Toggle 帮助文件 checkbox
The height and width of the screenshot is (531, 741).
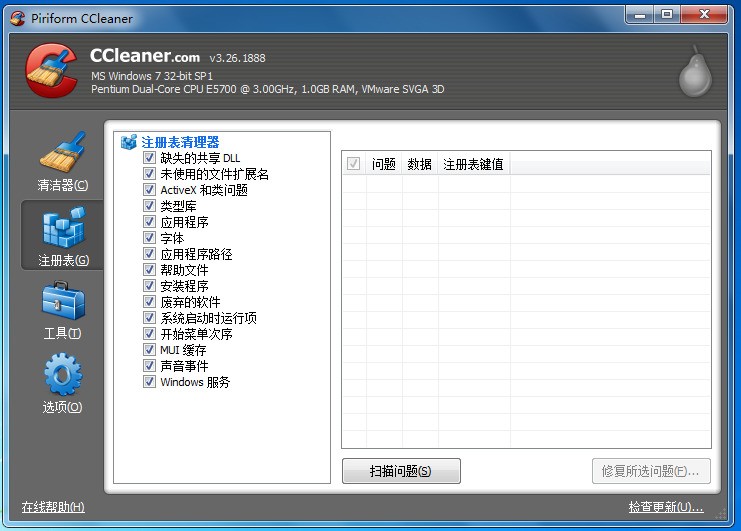(x=149, y=270)
